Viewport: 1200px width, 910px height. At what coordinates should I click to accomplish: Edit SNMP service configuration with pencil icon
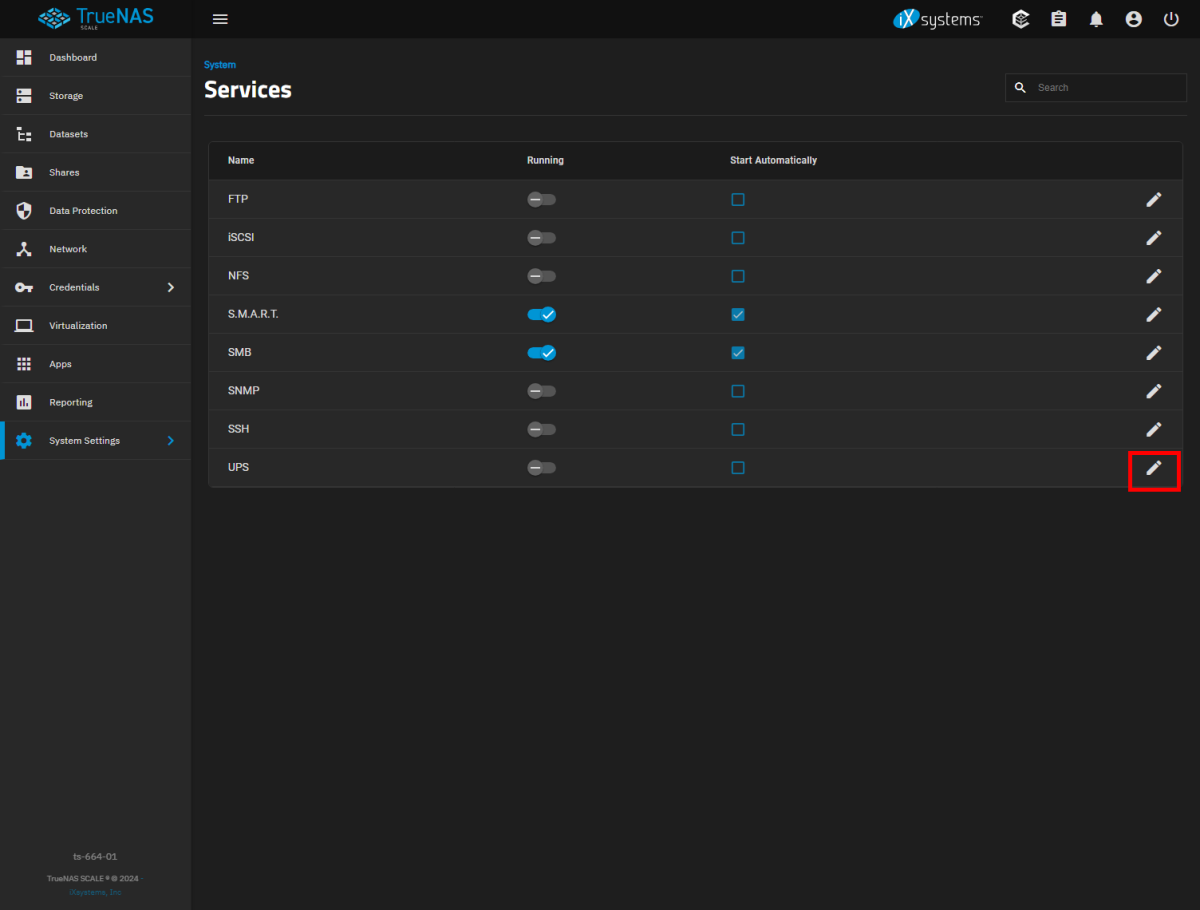click(x=1154, y=391)
